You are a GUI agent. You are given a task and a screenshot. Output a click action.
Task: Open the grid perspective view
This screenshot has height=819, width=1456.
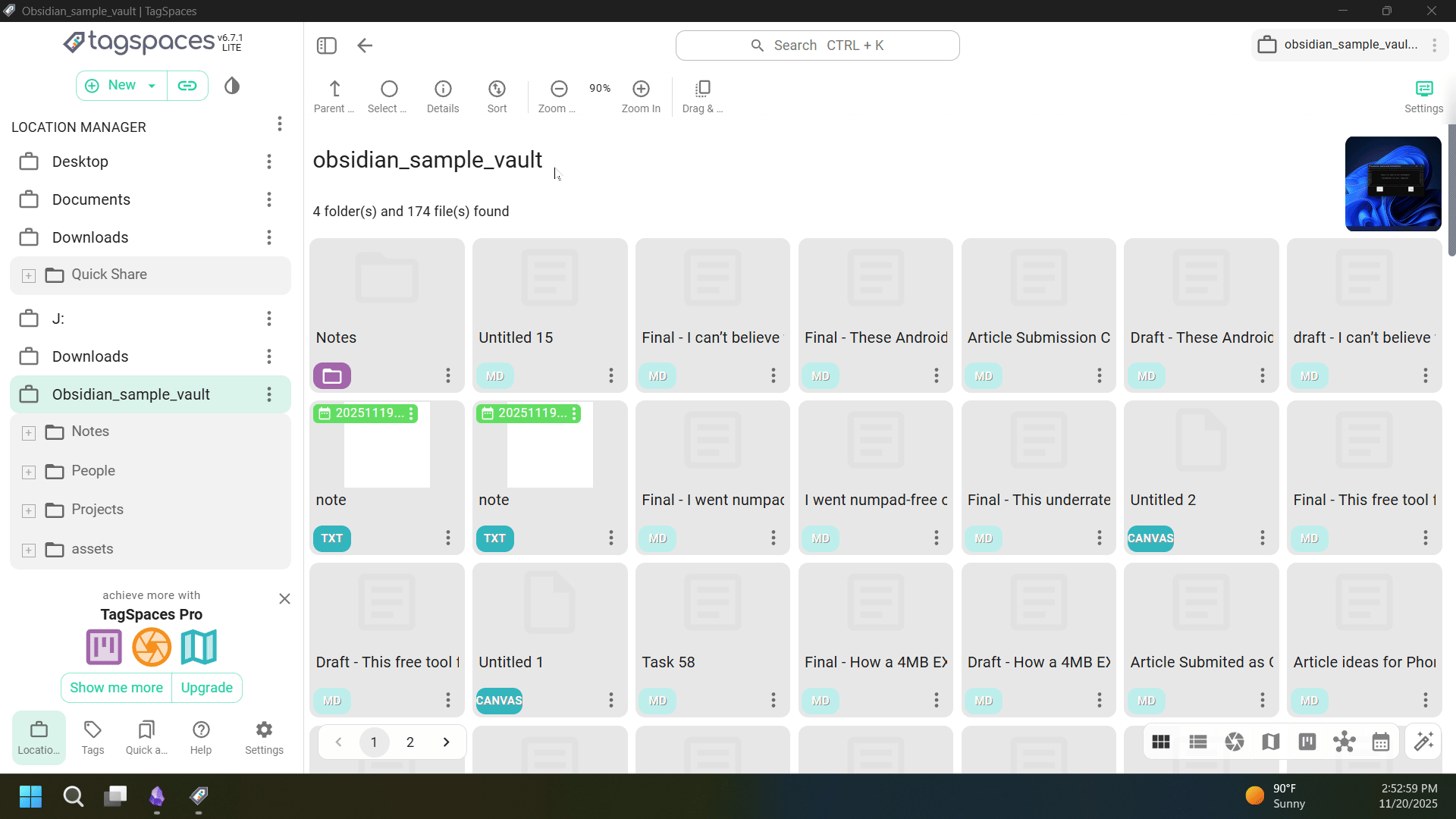(1161, 742)
